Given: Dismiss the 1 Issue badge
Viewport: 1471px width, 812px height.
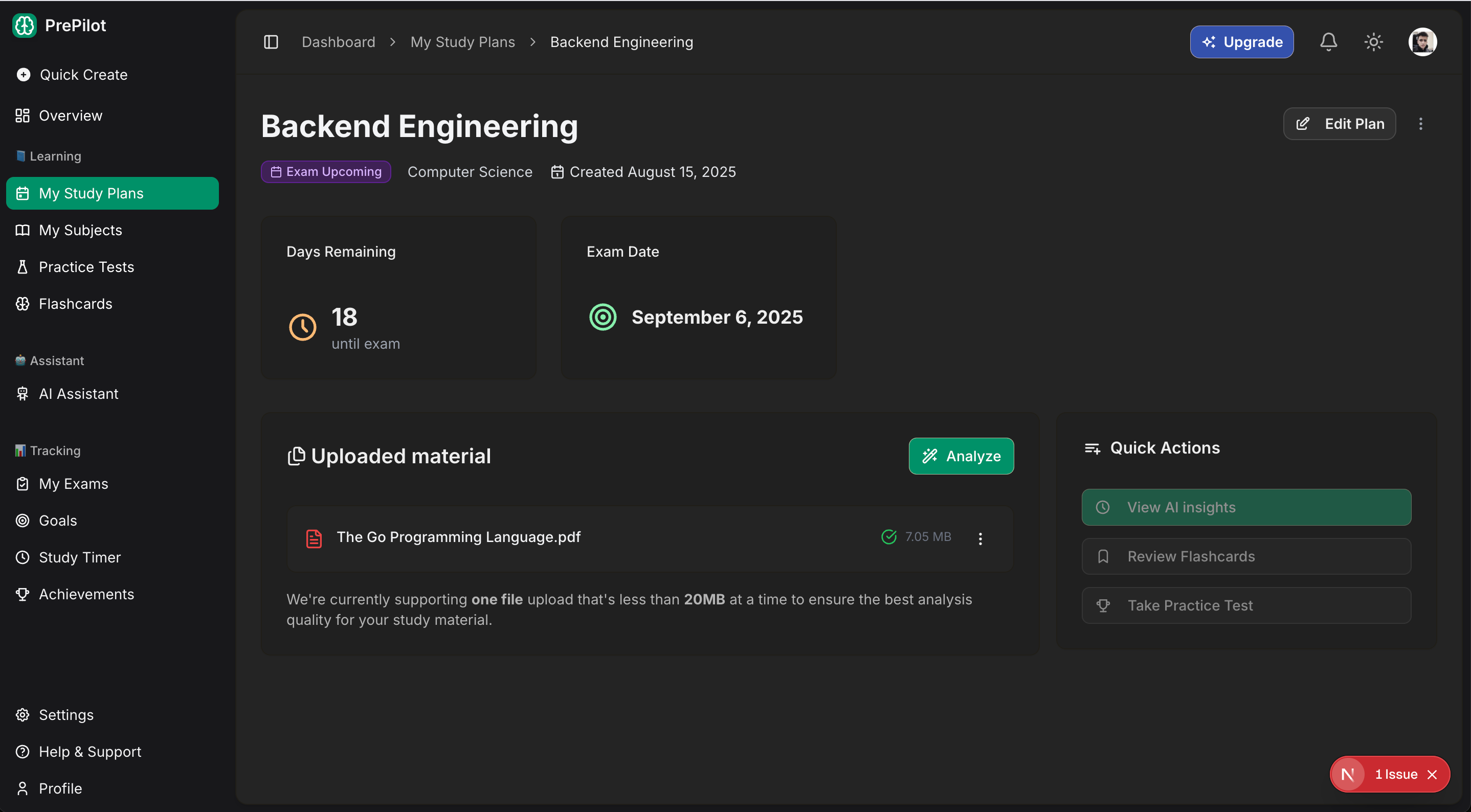Looking at the screenshot, I should pos(1432,774).
